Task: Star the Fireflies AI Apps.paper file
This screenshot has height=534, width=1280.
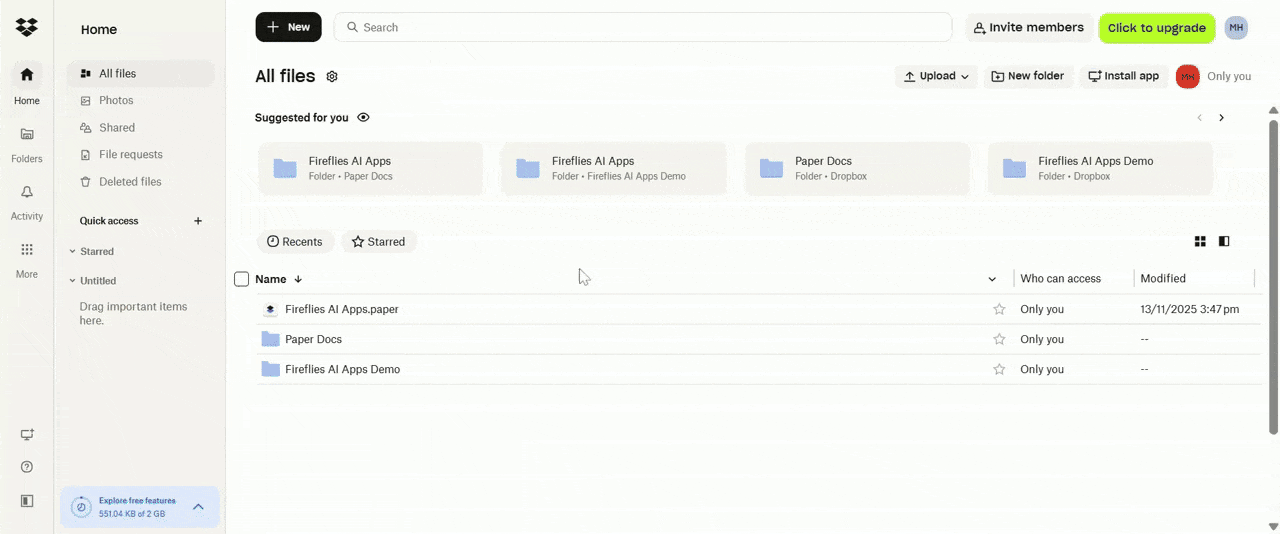Action: click(999, 309)
